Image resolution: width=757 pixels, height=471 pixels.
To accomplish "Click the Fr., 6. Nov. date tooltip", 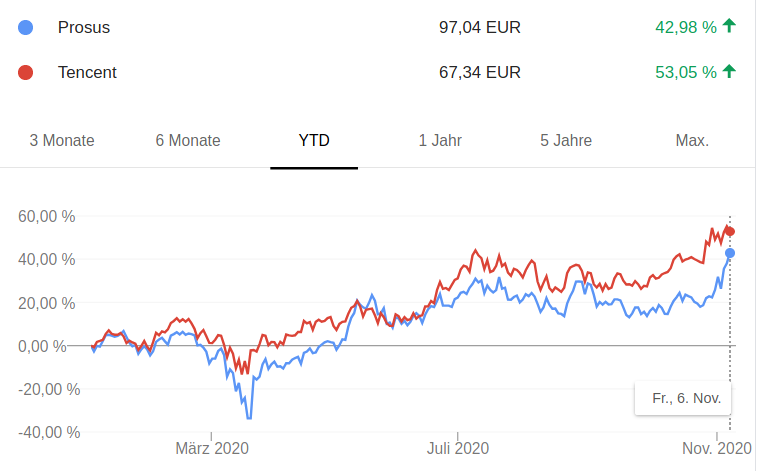I will tap(686, 398).
